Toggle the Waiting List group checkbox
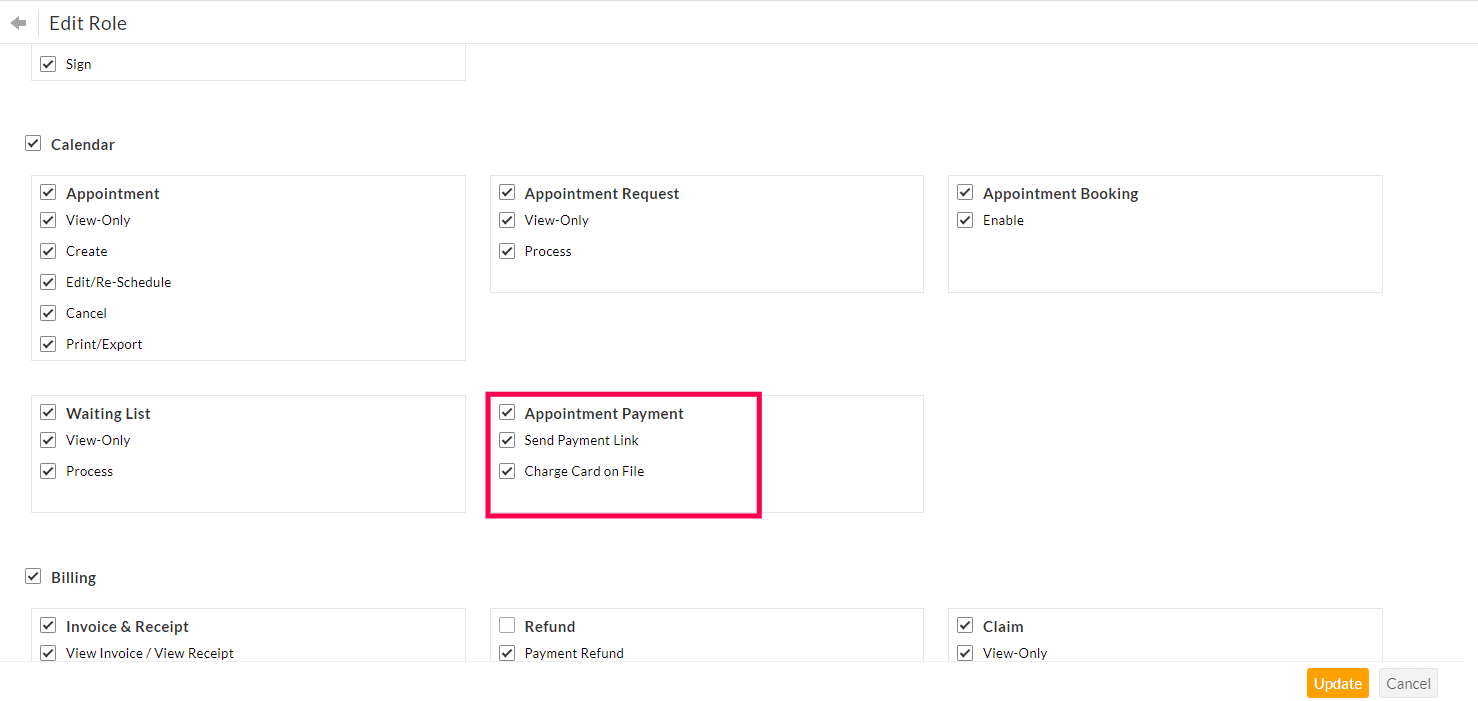 tap(48, 413)
